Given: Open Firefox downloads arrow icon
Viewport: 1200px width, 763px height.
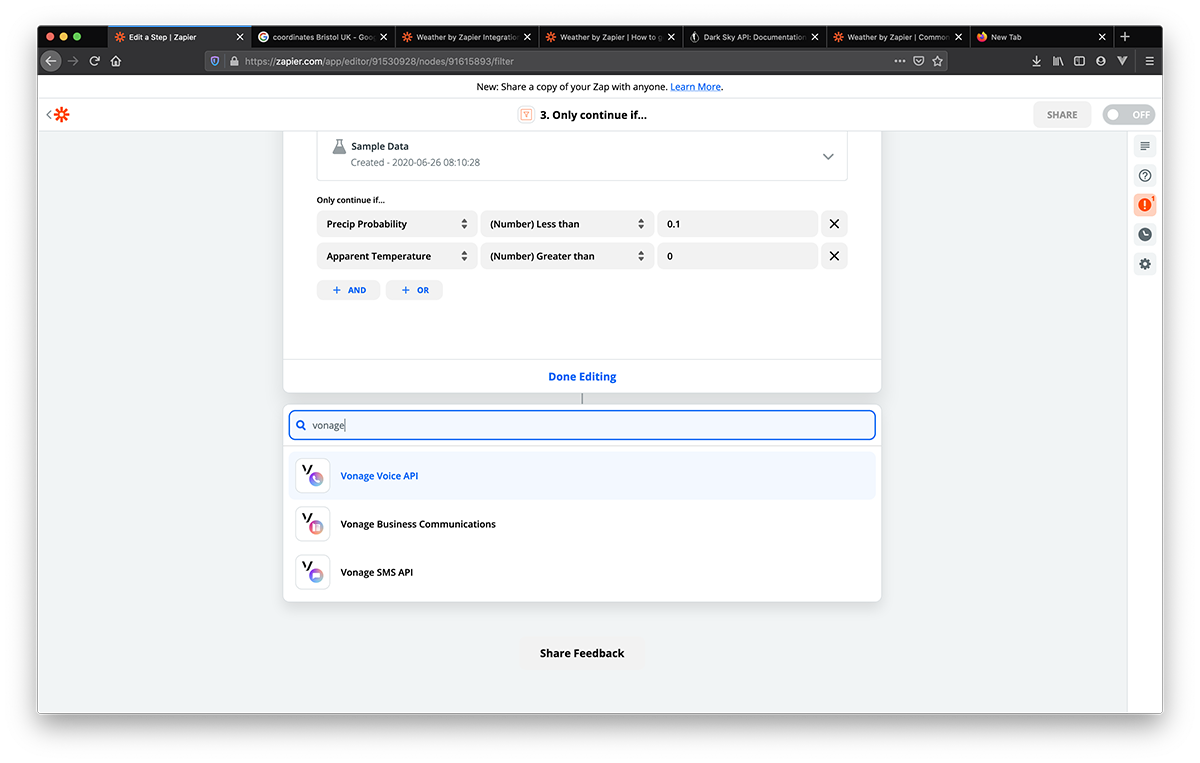Looking at the screenshot, I should 1036,61.
